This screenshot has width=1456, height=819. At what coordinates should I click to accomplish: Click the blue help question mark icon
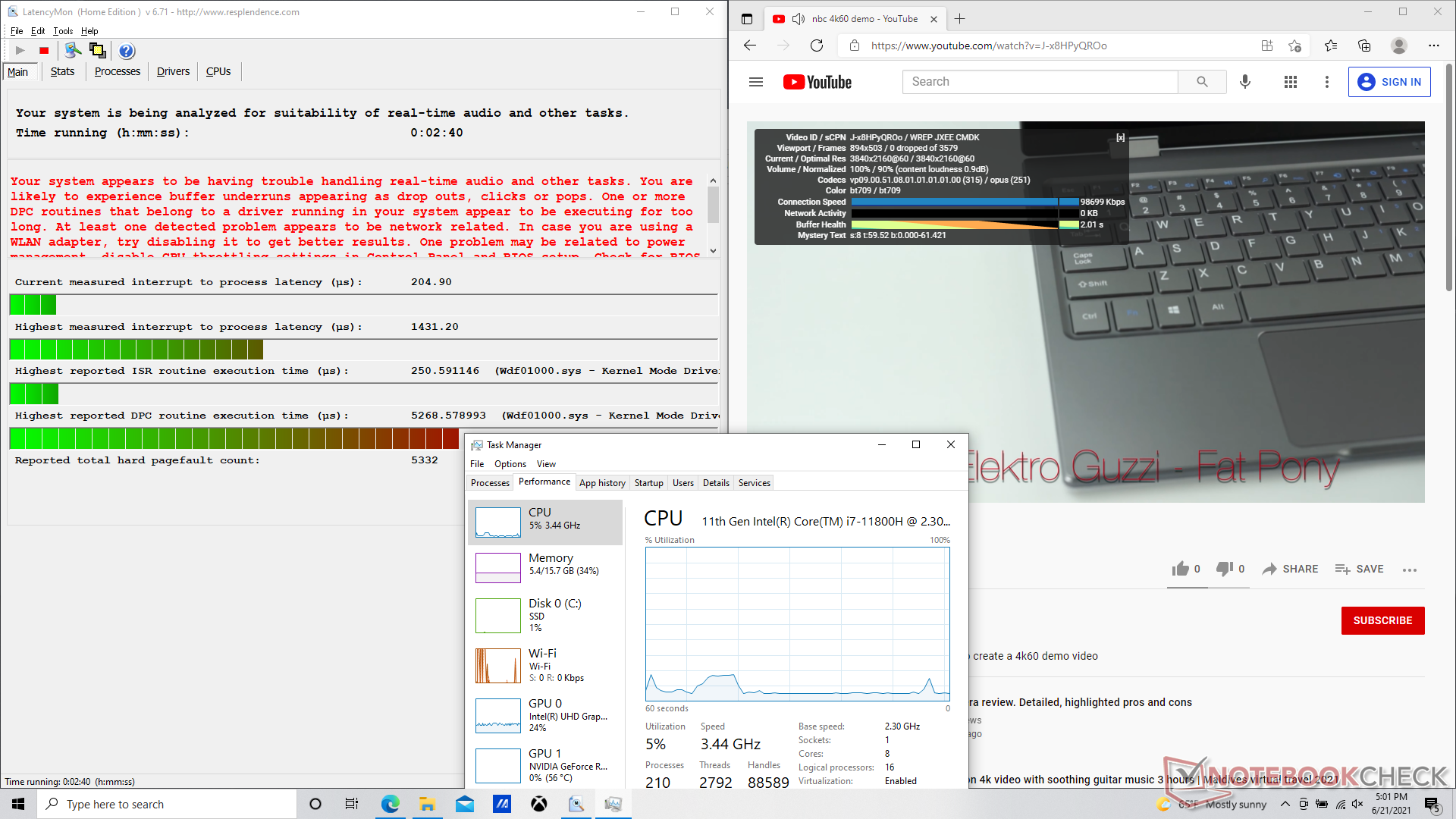127,51
